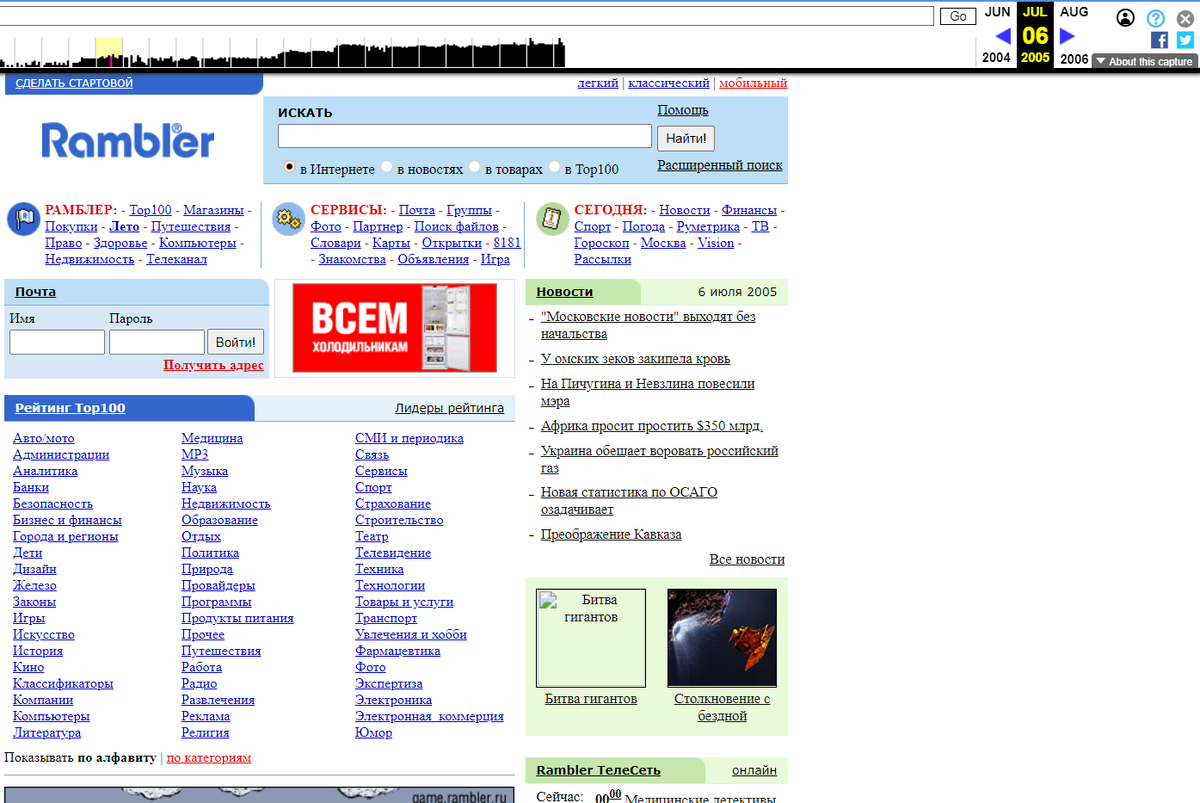
Task: Open Wayback Machine help question mark icon
Action: (1156, 17)
